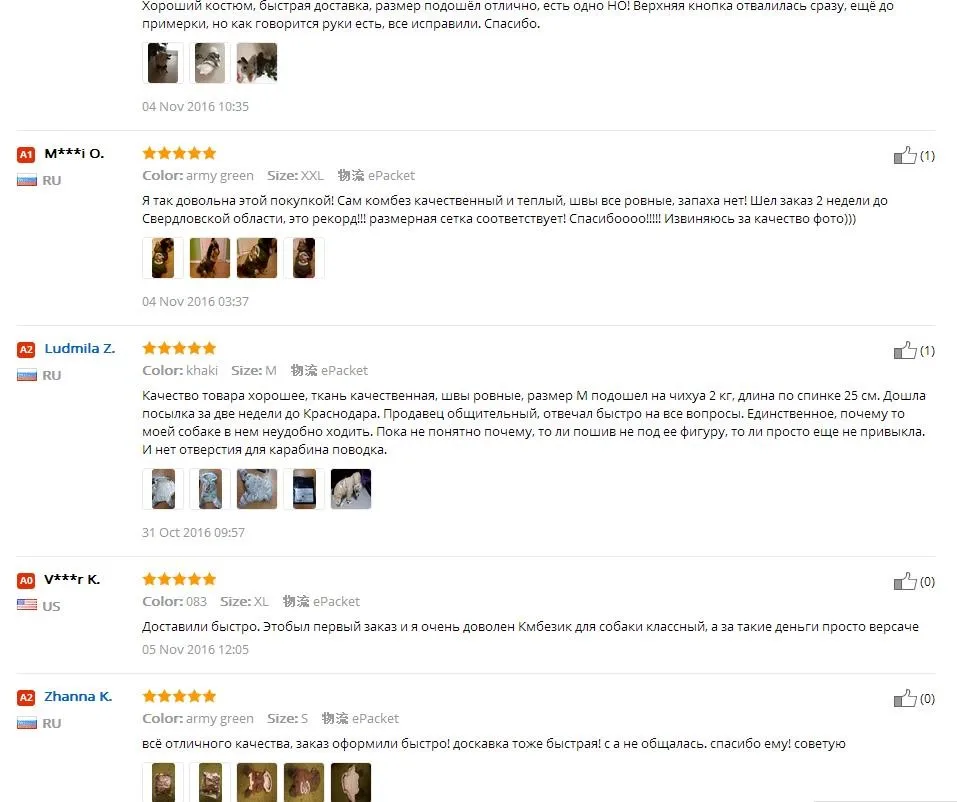Click A1 level badge beside M***i O.

(x=26, y=154)
